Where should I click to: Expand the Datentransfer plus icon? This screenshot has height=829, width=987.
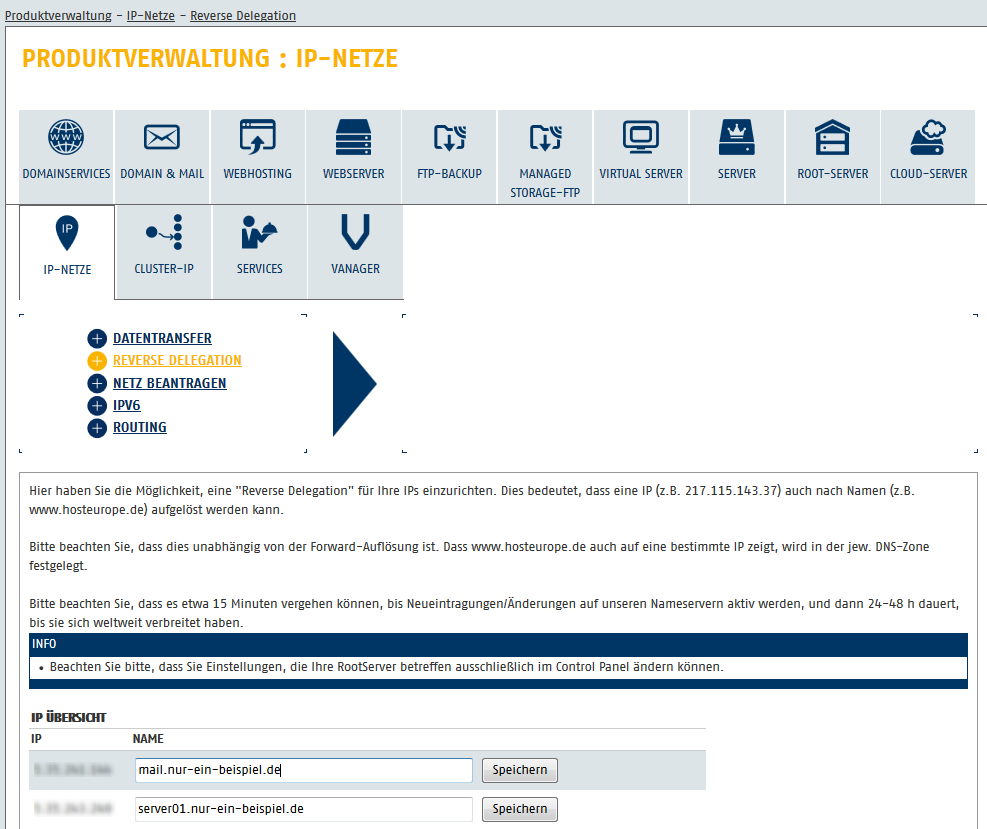[97, 339]
